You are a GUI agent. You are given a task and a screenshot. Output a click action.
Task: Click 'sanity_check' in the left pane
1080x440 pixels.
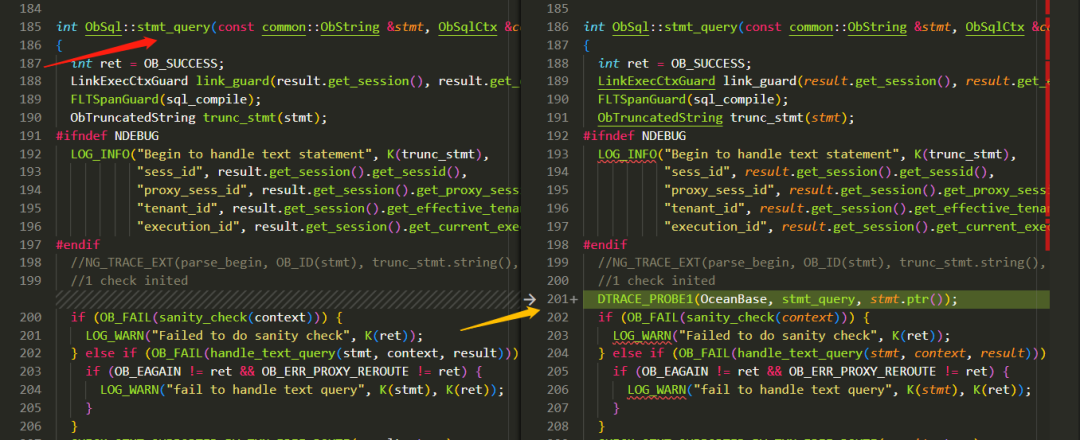pyautogui.click(x=203, y=317)
